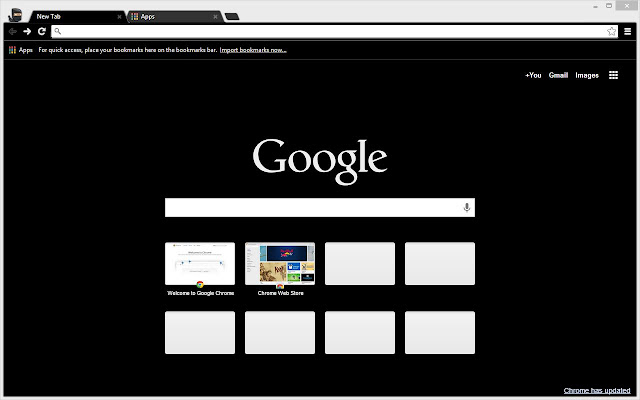640x400 pixels.
Task: Click the forward navigation arrow
Action: click(27, 31)
